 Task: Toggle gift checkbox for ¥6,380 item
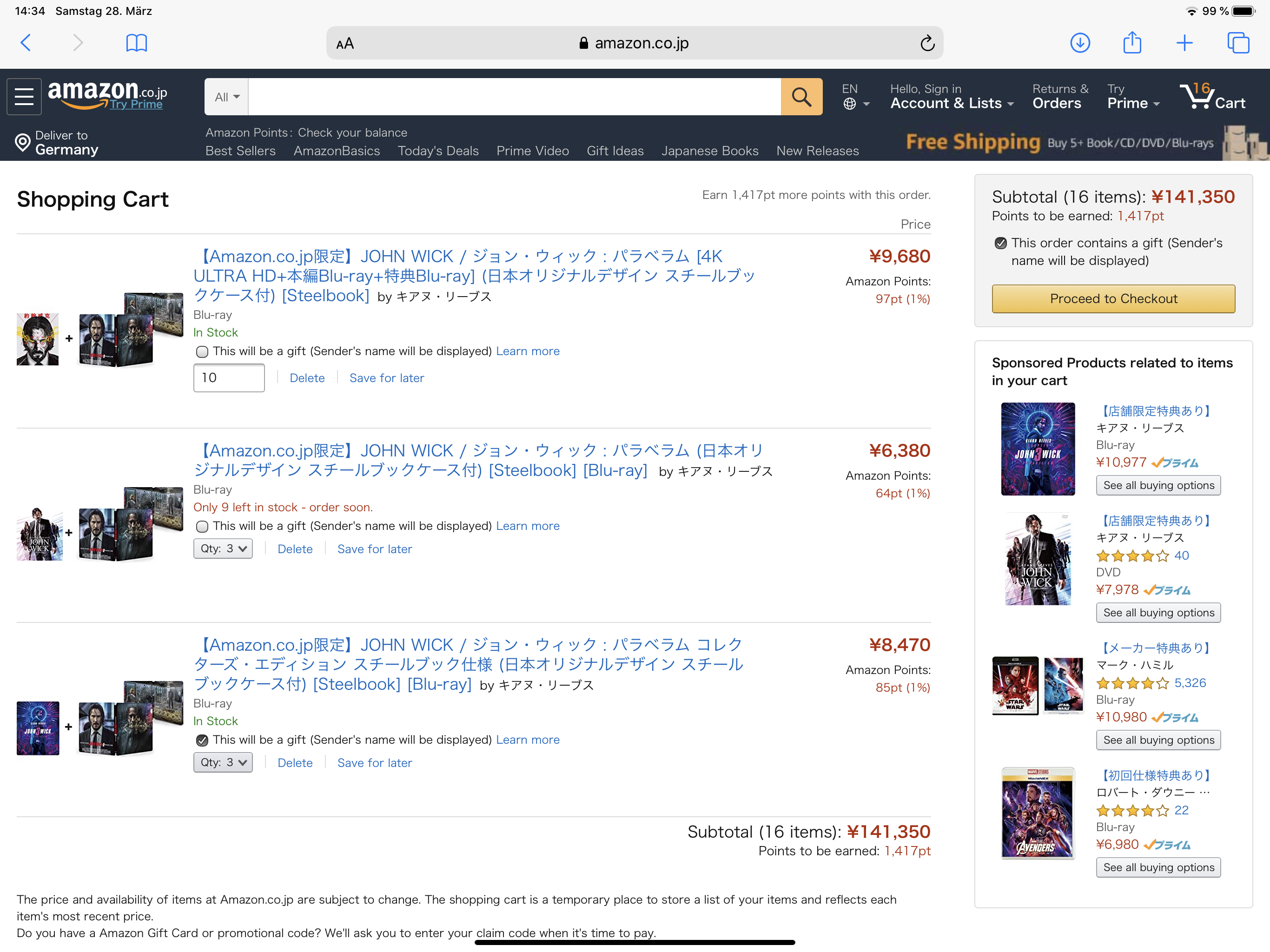click(x=202, y=526)
